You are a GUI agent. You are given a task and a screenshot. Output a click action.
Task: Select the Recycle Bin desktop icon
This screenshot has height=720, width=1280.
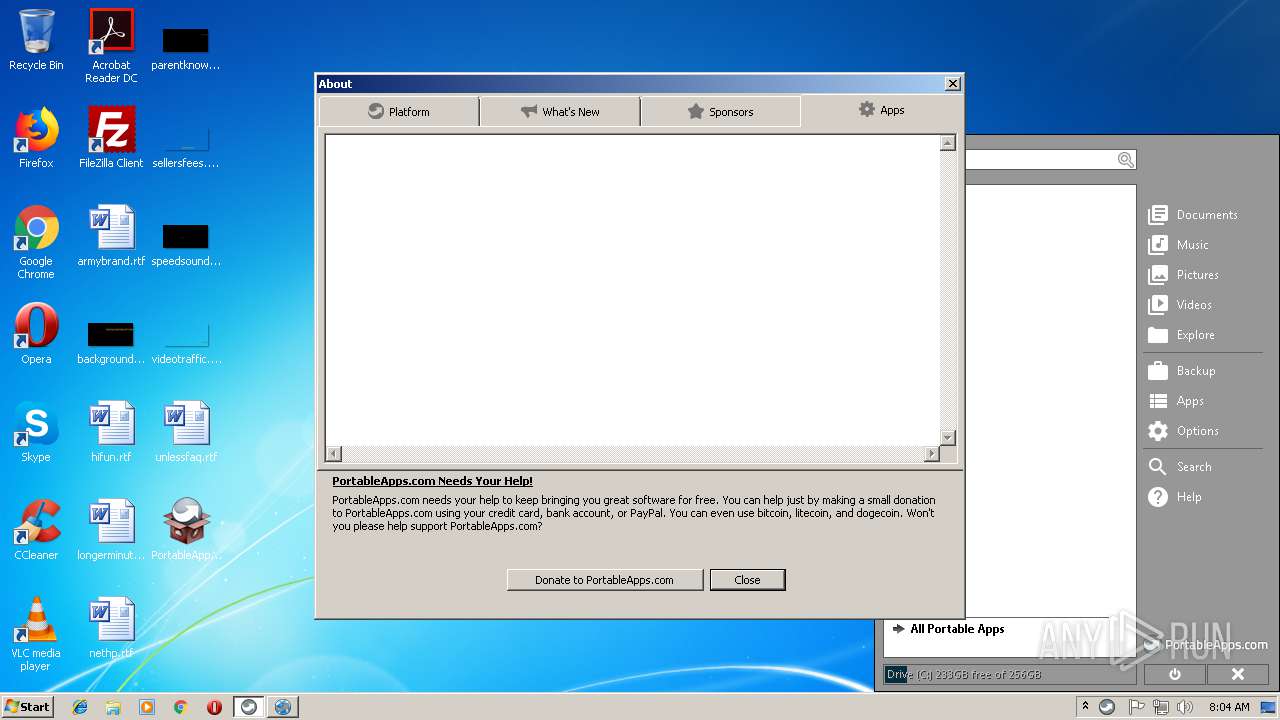pyautogui.click(x=36, y=40)
